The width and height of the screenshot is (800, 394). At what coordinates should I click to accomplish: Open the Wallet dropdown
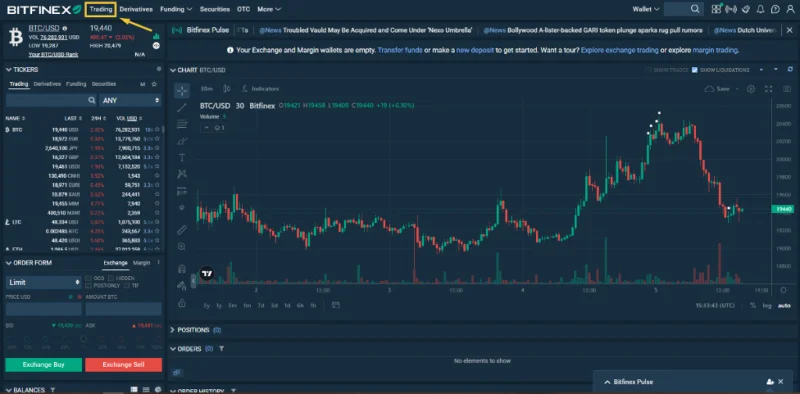(646, 9)
